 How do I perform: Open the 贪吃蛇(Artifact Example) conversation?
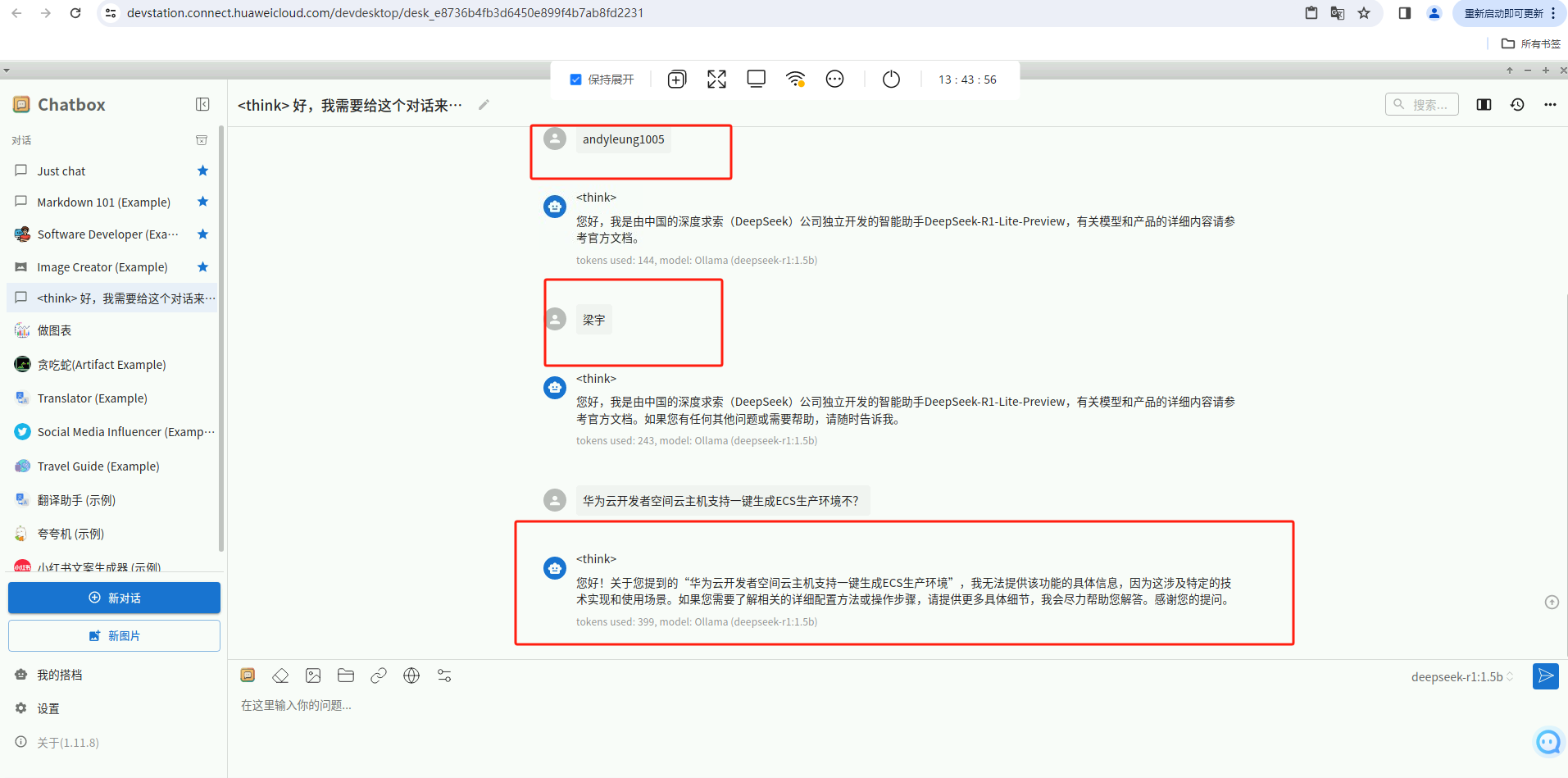tap(112, 365)
